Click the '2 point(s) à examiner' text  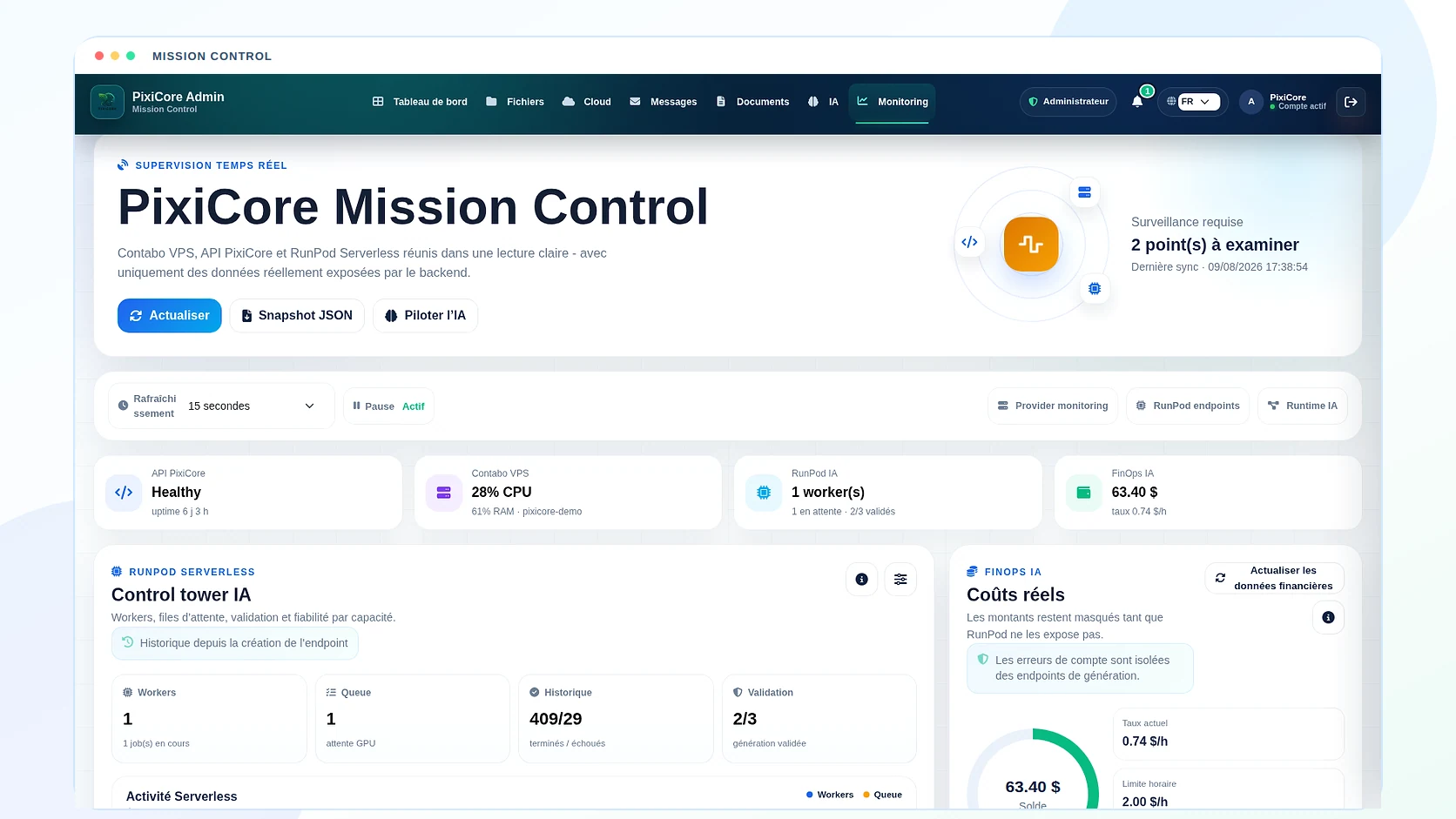(x=1215, y=245)
